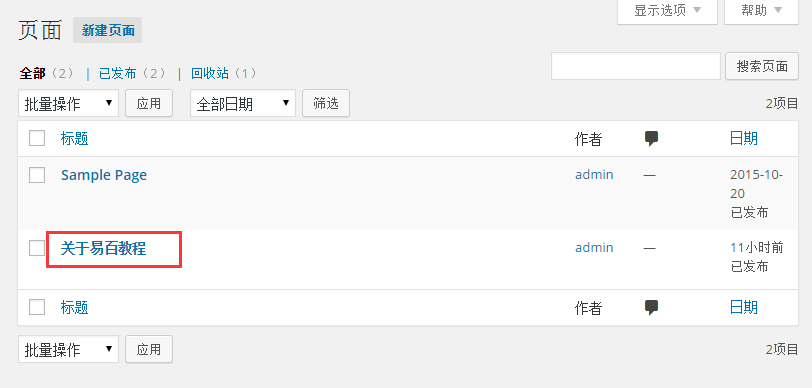Click the 搜索页面 search button
The width and height of the screenshot is (812, 388).
tap(762, 66)
